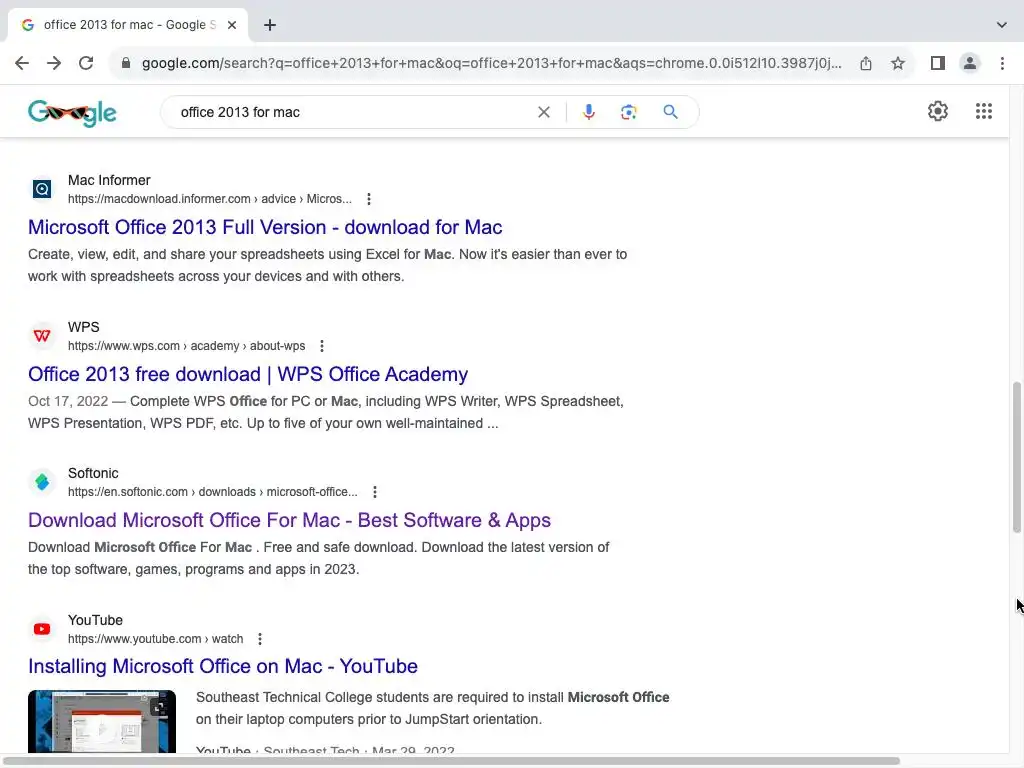Open WPS result favicon
This screenshot has width=1024, height=768.
[42, 336]
